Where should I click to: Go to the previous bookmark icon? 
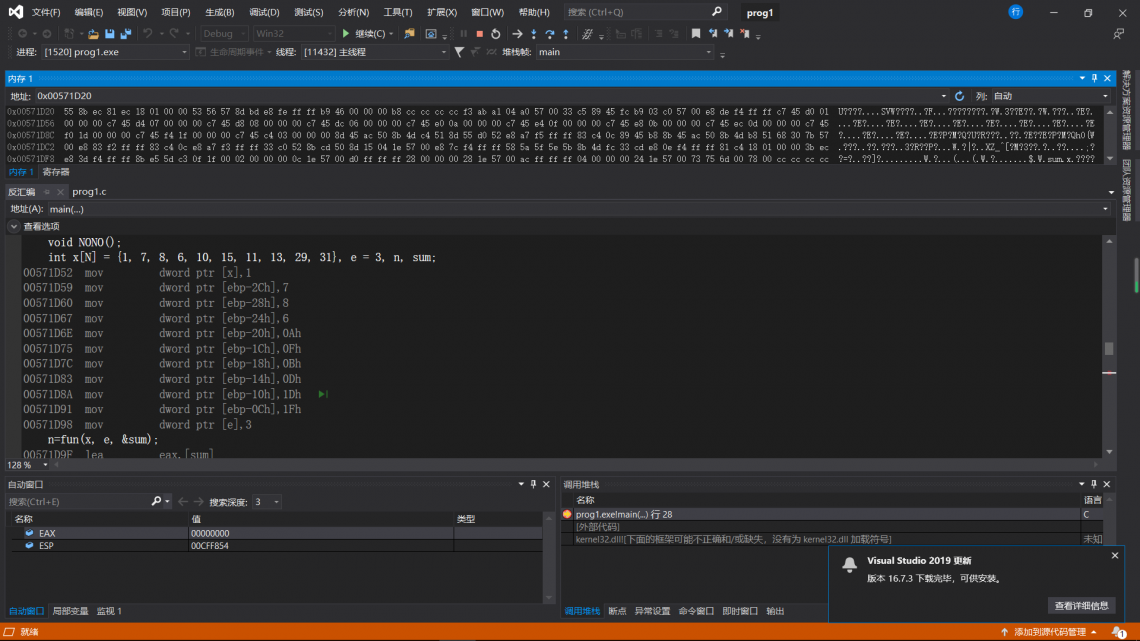click(x=712, y=33)
